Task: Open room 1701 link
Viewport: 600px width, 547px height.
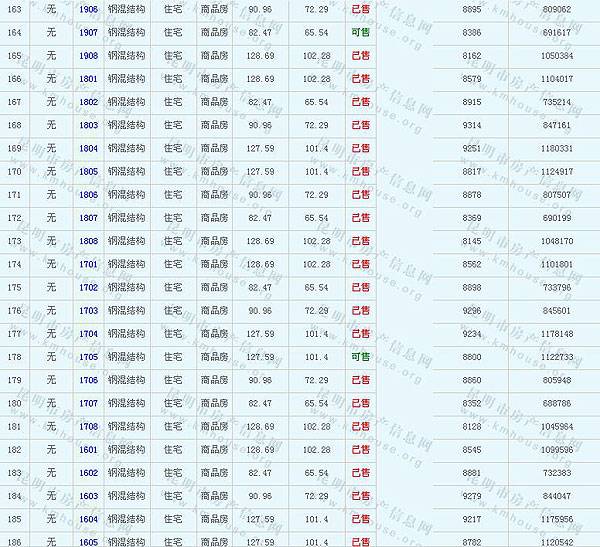Action: pos(88,264)
